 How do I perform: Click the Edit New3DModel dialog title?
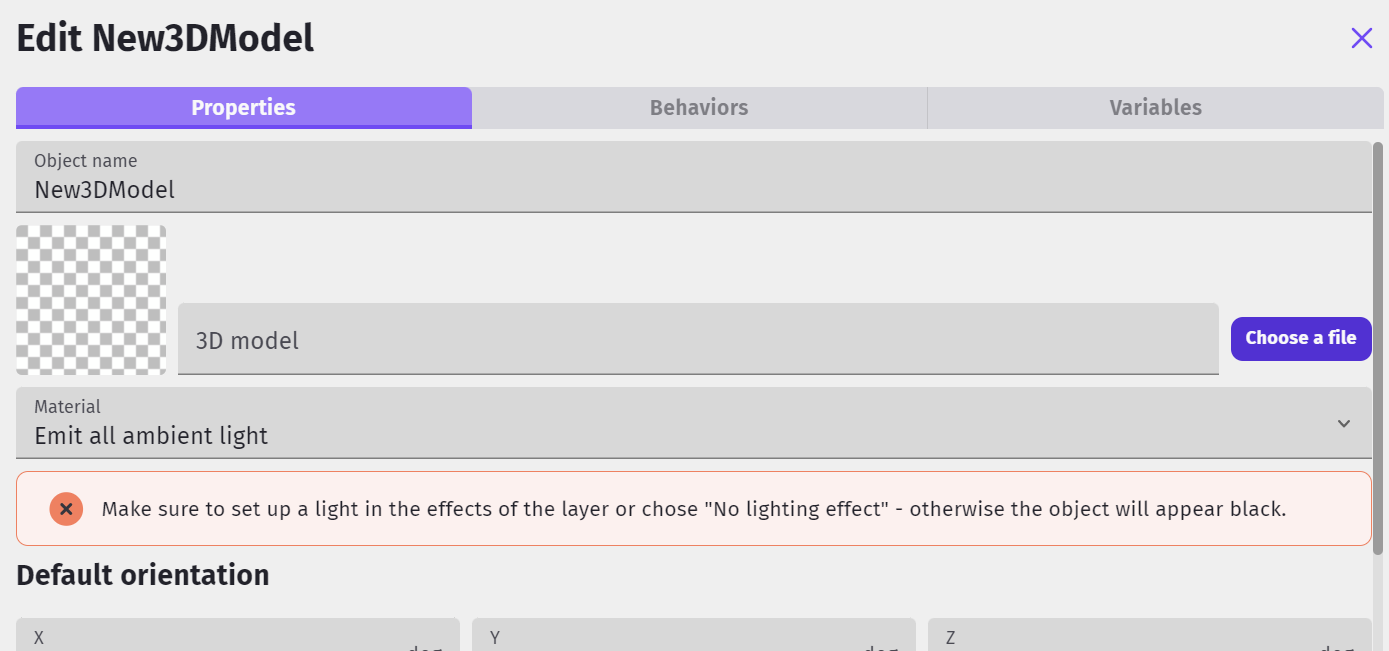click(x=163, y=37)
